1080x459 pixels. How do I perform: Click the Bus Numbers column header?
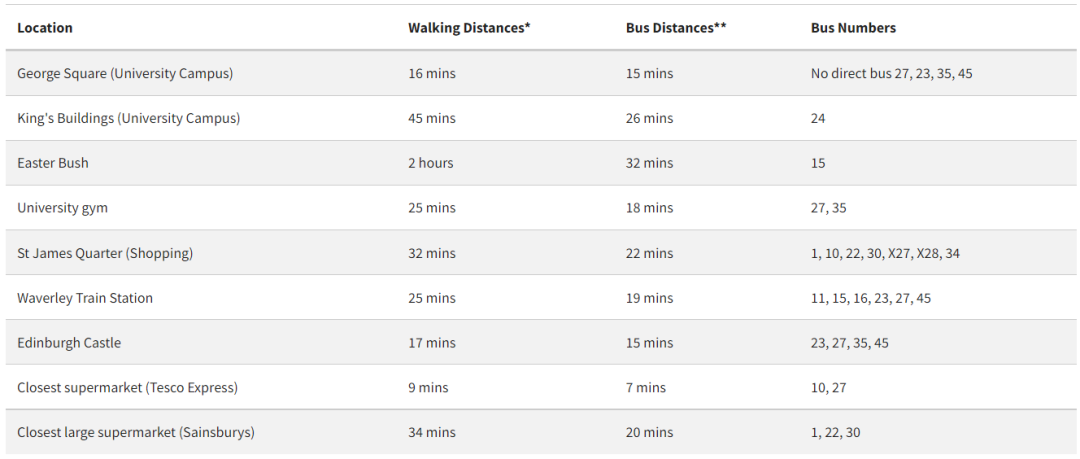click(x=853, y=28)
